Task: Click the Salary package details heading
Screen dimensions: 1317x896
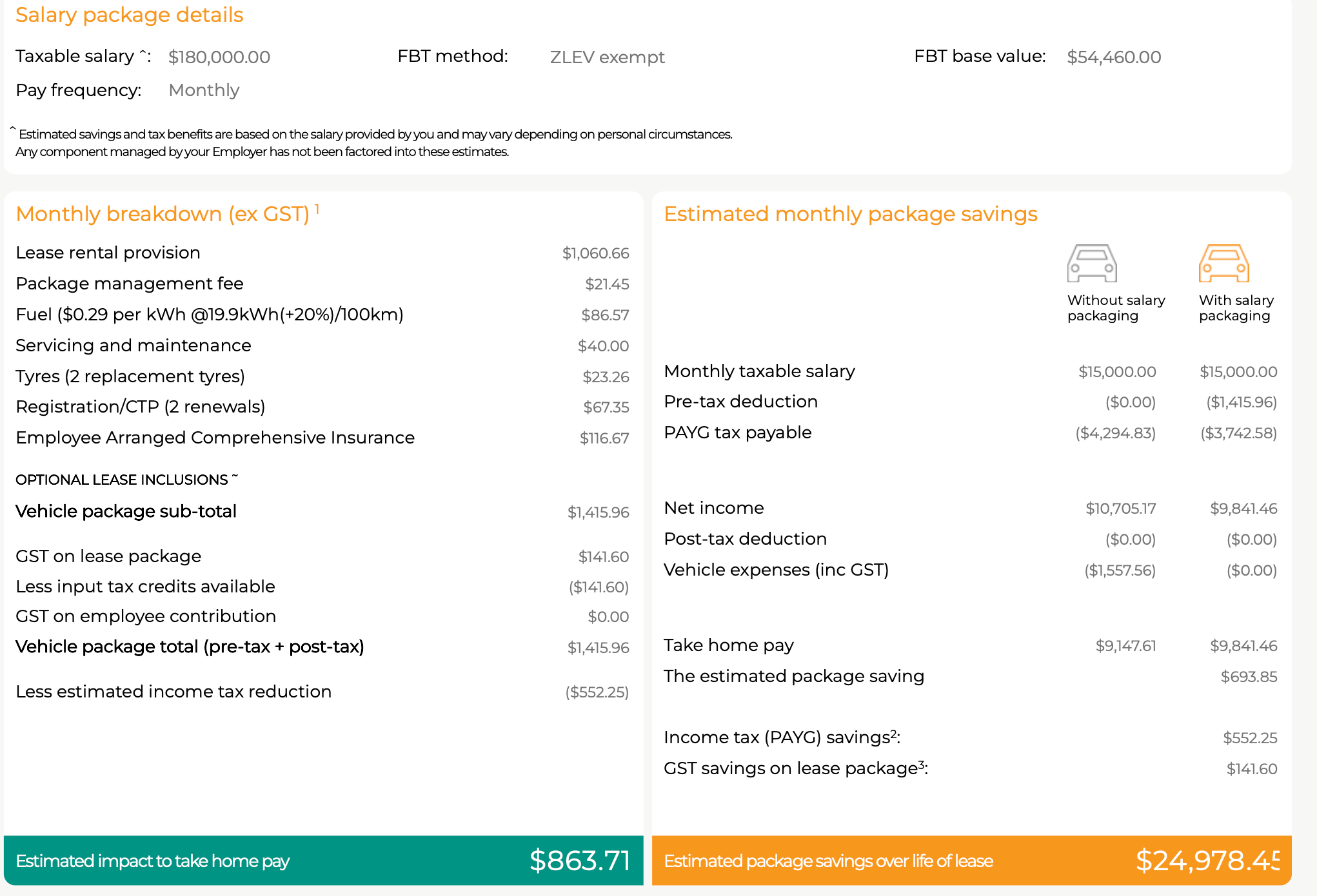Action: (129, 15)
